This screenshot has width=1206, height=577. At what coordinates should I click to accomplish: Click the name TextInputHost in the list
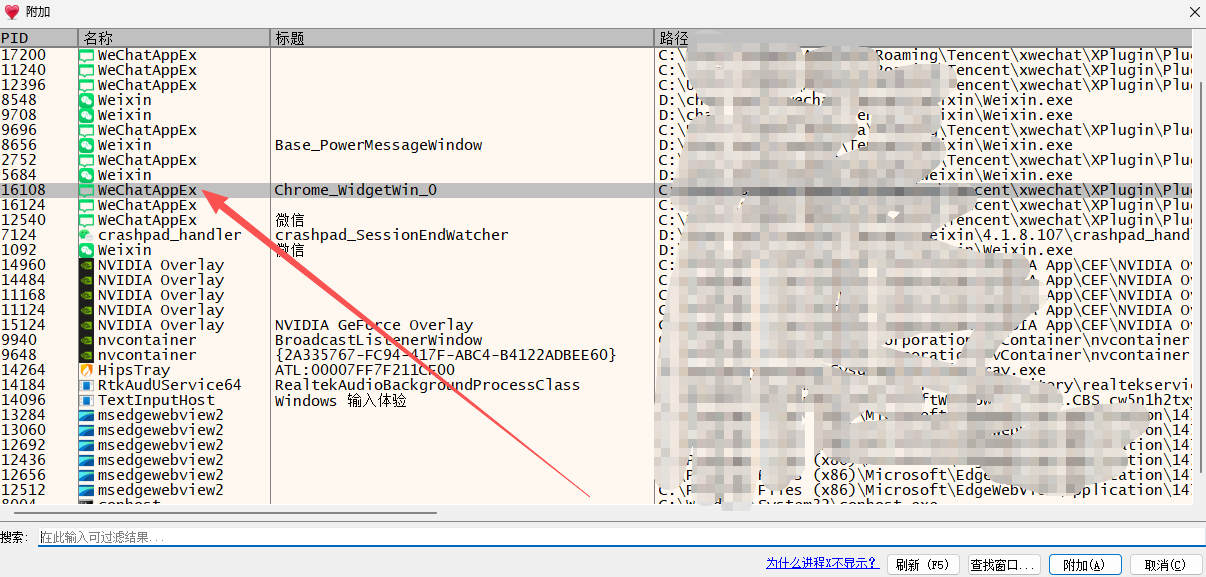coord(156,400)
